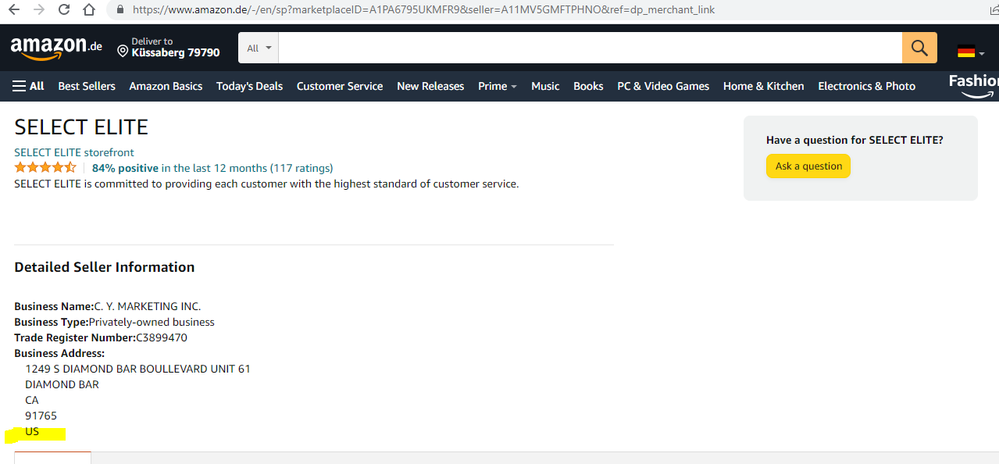Open the search category All dropdown
This screenshot has height=464, width=999.
coord(258,48)
